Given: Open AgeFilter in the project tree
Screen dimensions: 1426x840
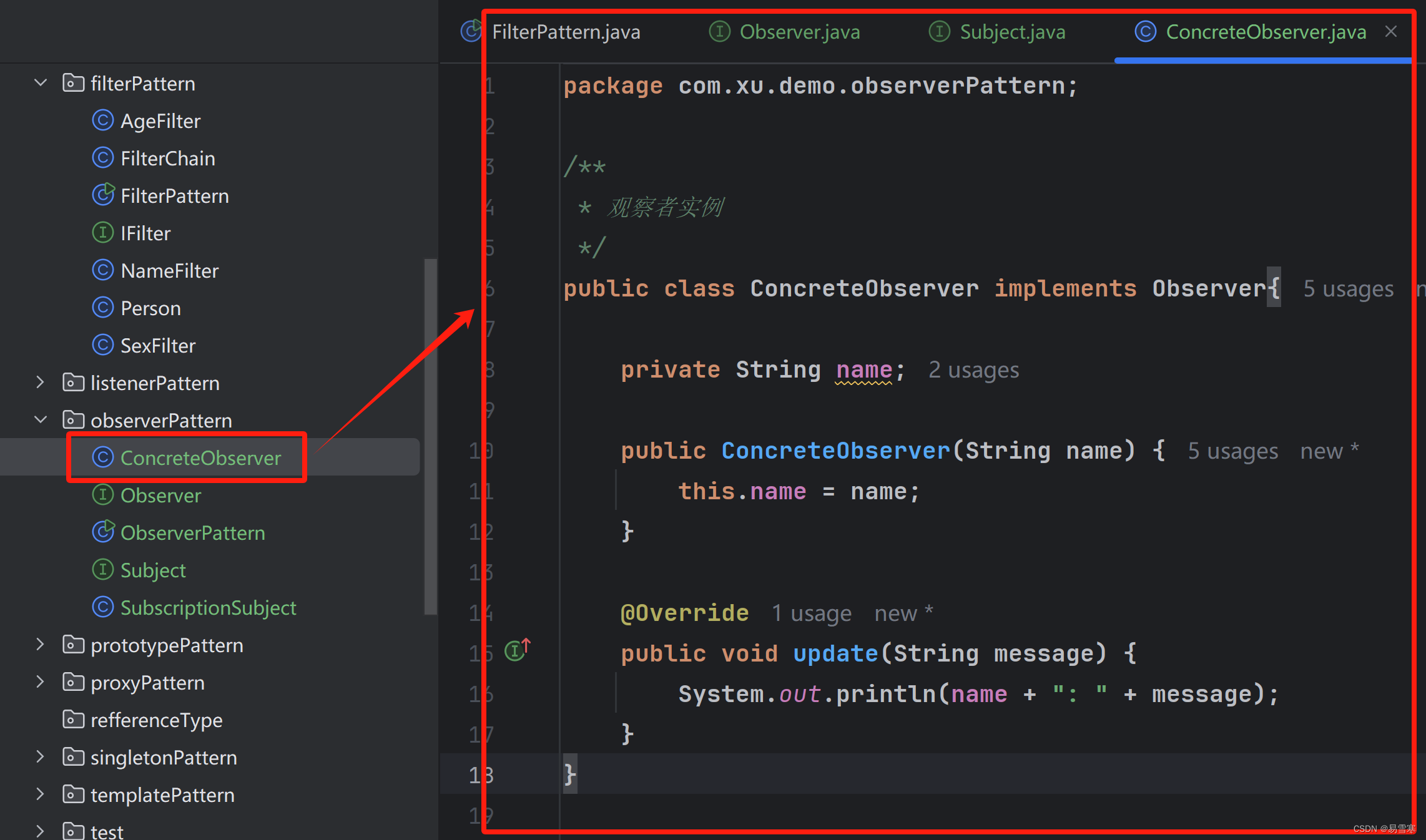Looking at the screenshot, I should tap(160, 120).
